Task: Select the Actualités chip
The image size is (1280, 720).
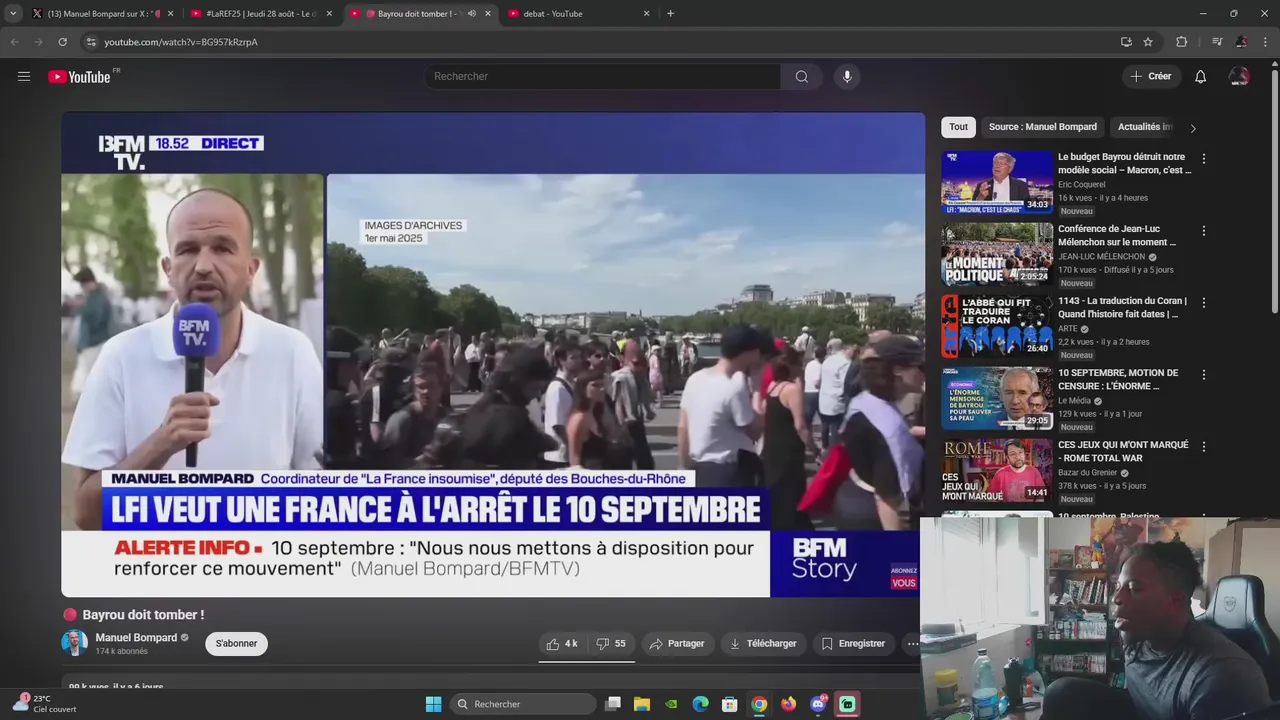Action: coord(1145,127)
